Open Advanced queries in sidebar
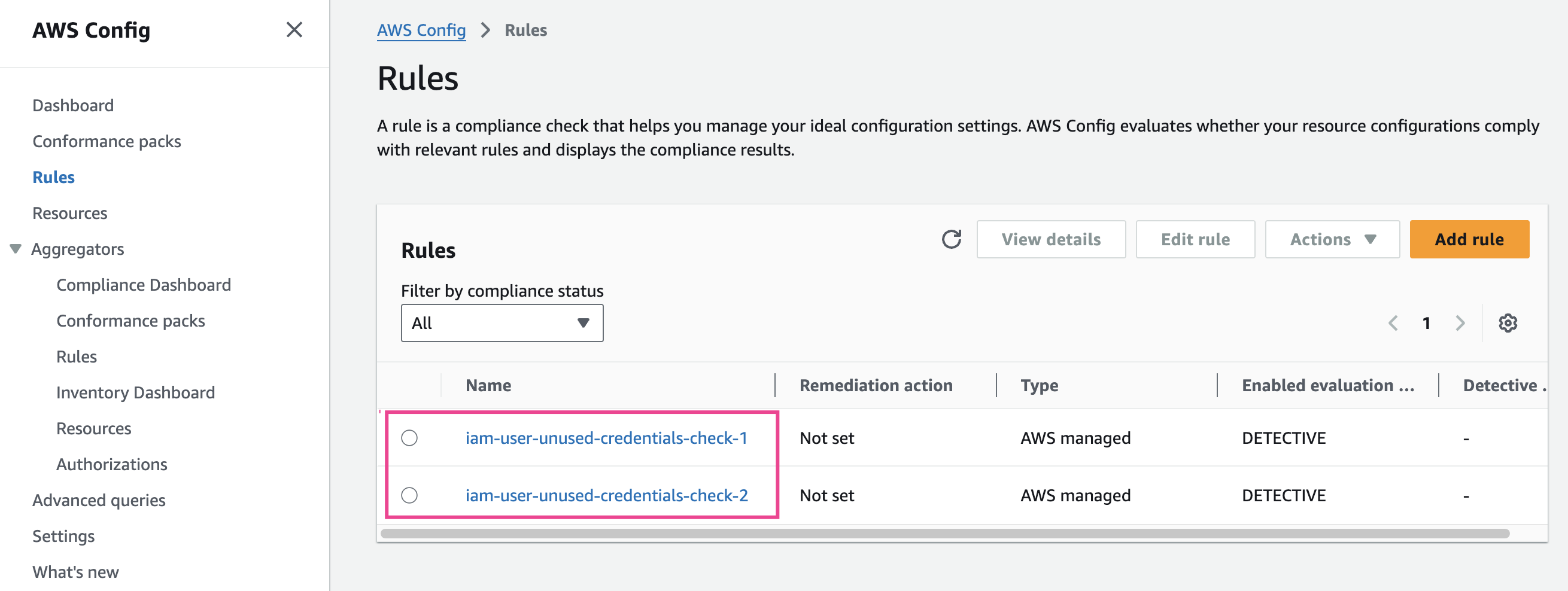This screenshot has height=591, width=1568. (99, 499)
